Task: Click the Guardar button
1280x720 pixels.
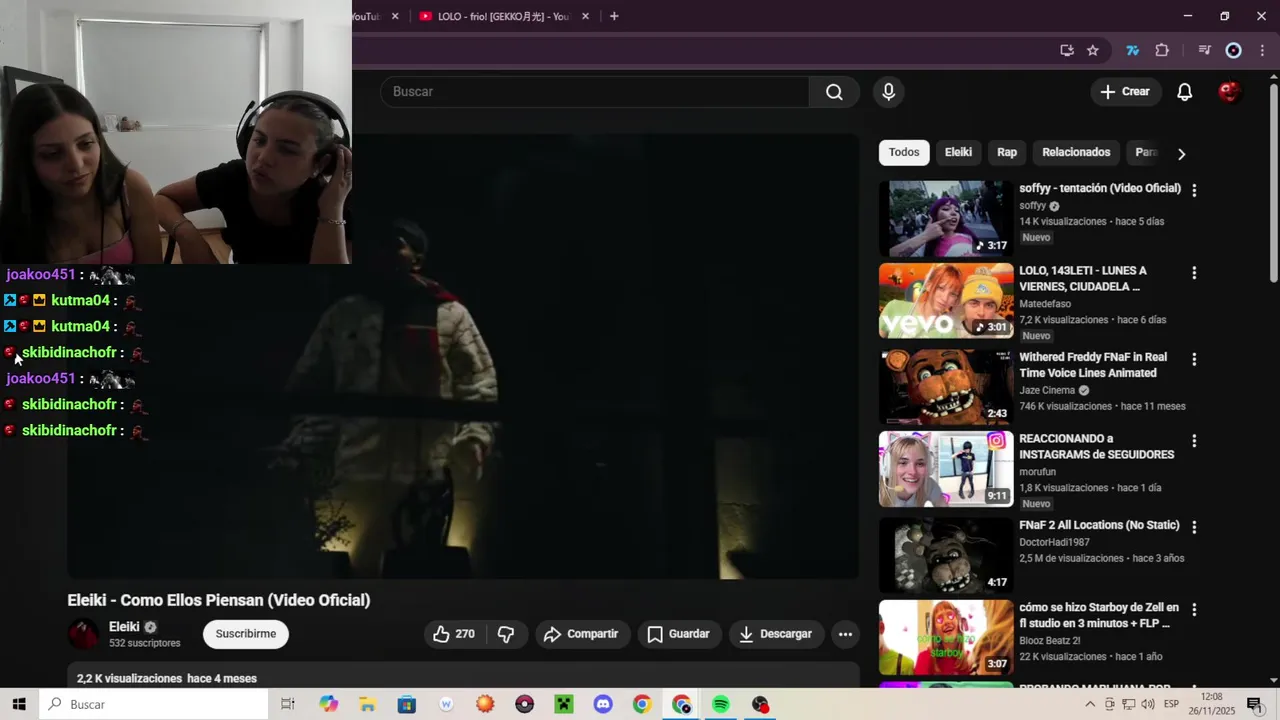Action: (x=678, y=634)
